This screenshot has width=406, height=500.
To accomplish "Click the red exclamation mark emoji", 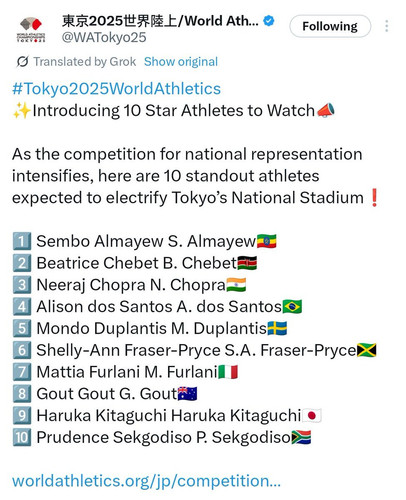I will 374,198.
